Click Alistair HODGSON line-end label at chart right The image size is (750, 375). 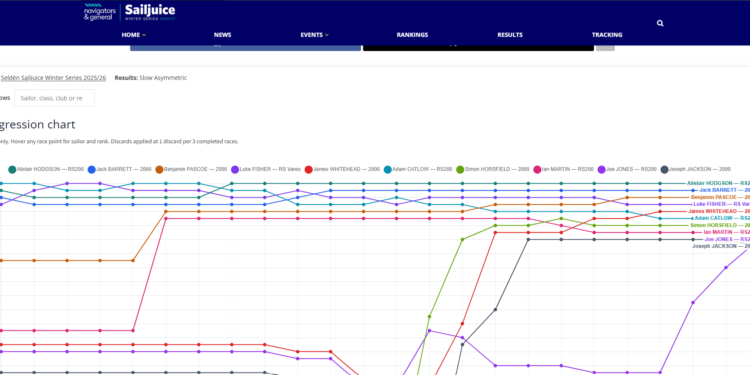click(x=718, y=183)
